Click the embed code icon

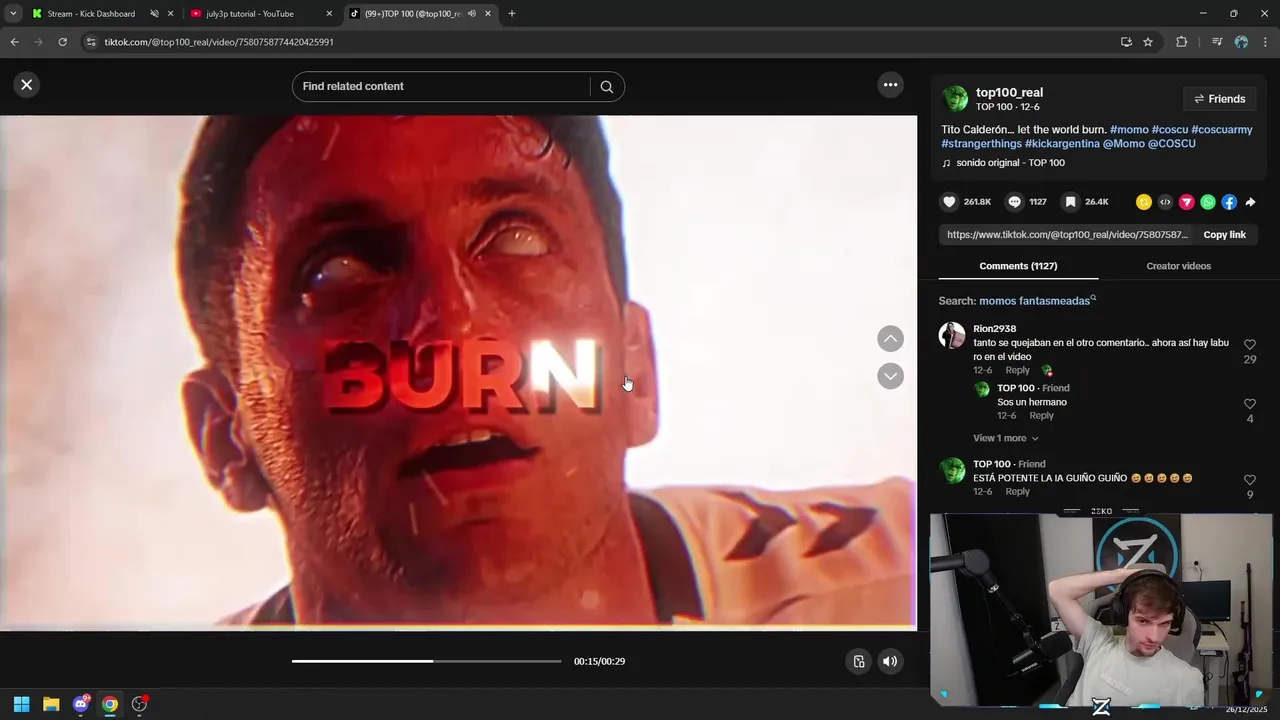tap(1165, 202)
